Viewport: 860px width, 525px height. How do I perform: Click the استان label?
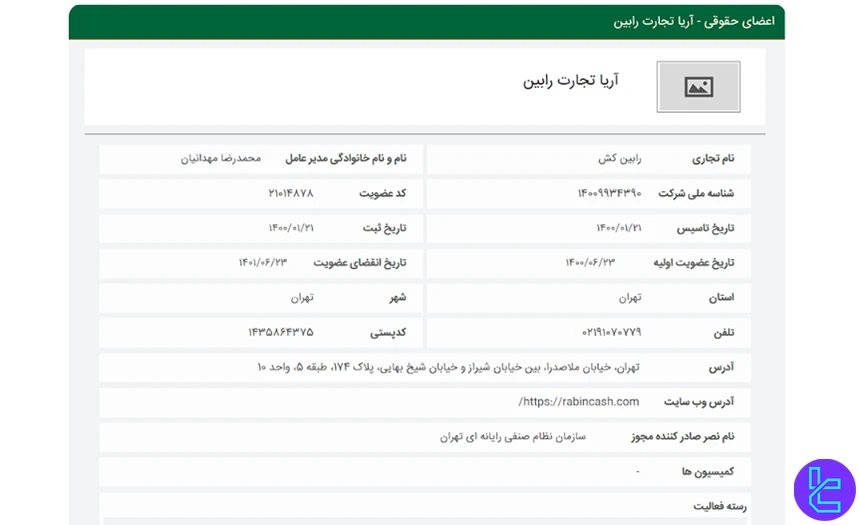point(721,297)
